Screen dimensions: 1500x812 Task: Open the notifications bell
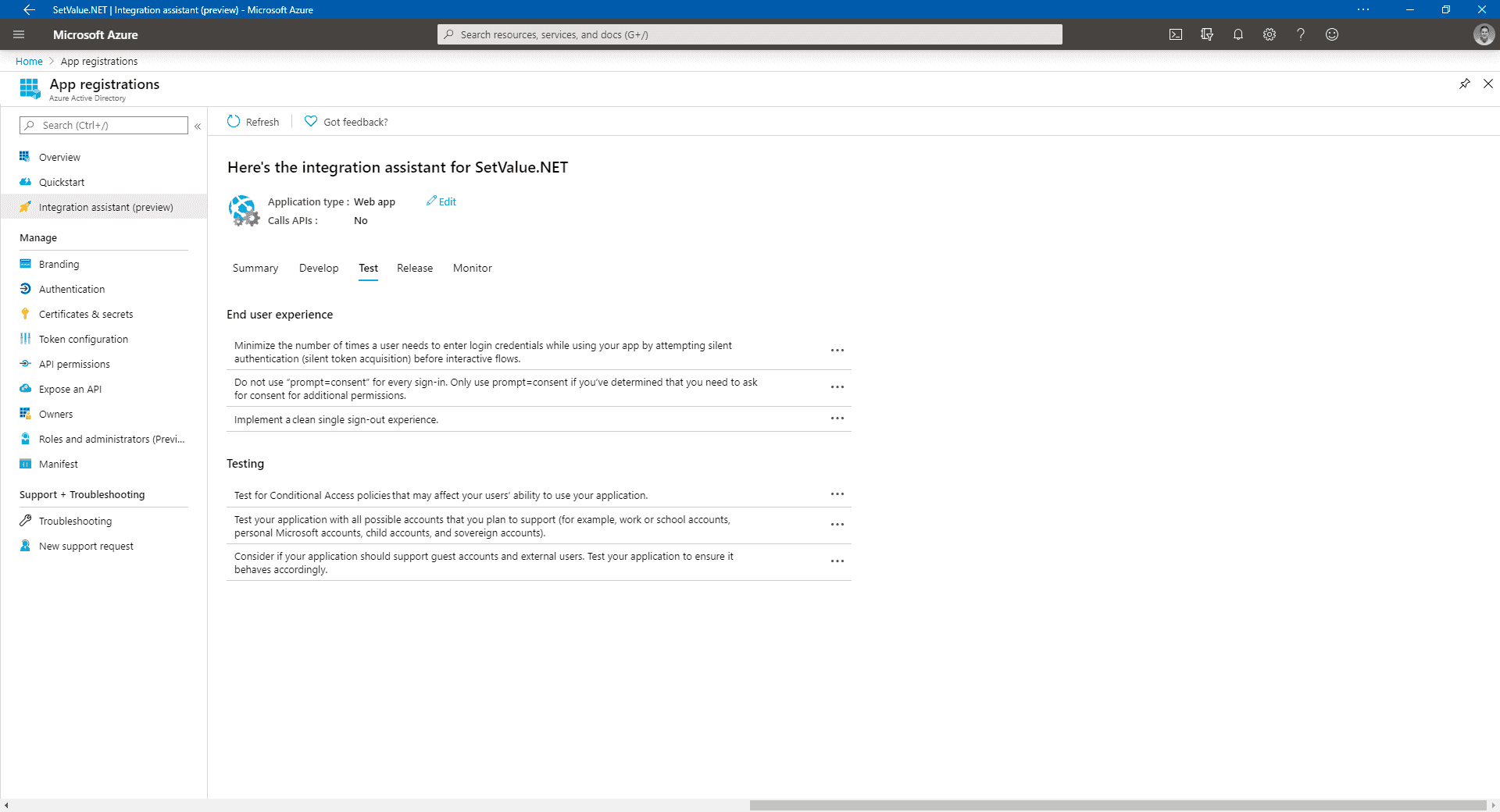(x=1238, y=34)
